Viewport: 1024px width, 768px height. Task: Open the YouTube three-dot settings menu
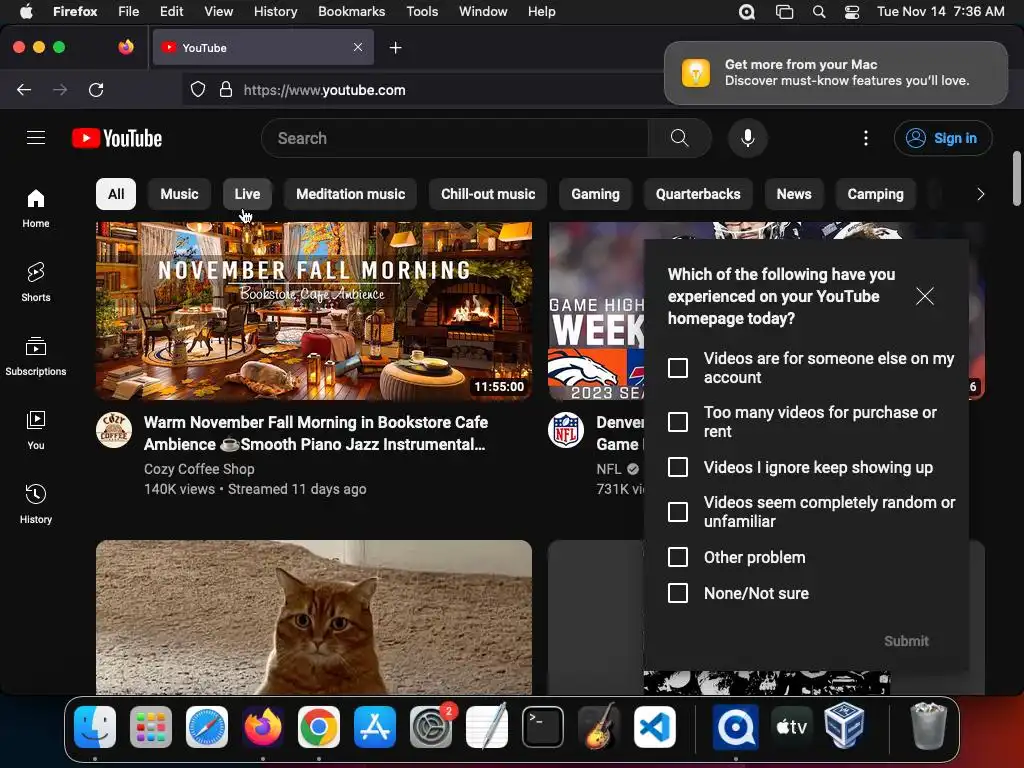tap(865, 138)
